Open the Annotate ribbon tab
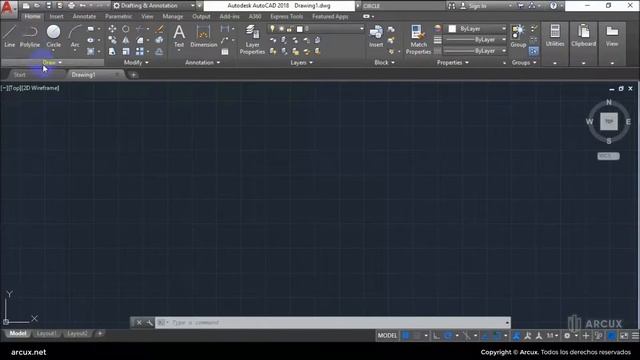Image resolution: width=640 pixels, height=360 pixels. click(x=84, y=16)
